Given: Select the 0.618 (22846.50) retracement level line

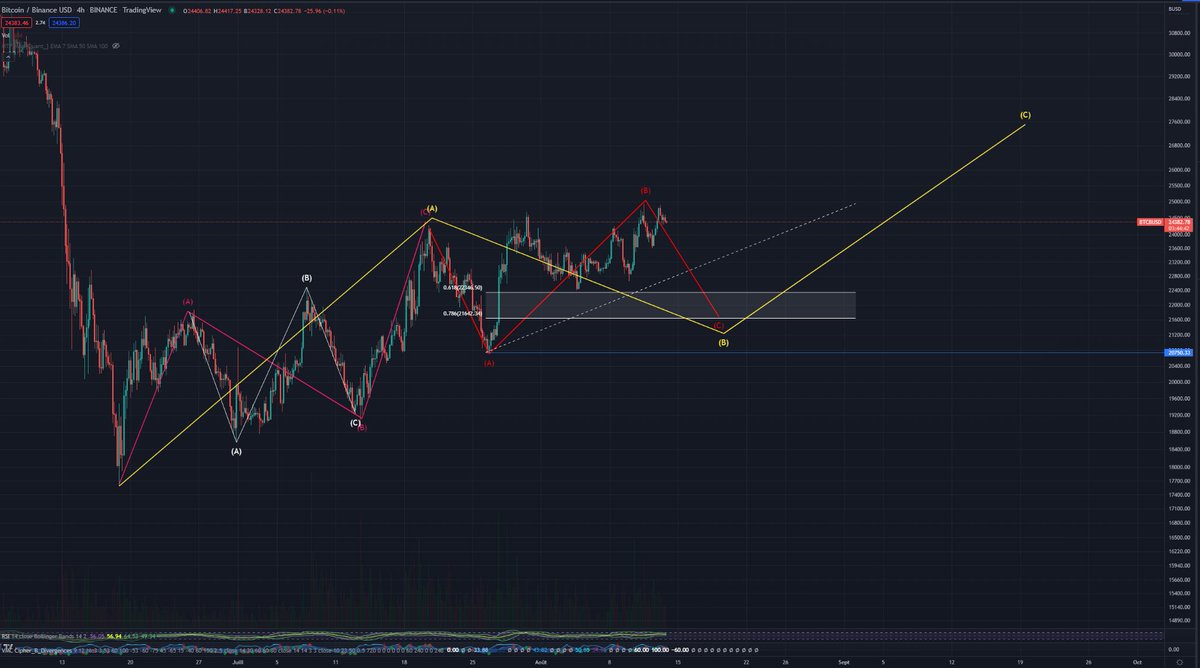Looking at the screenshot, I should pyautogui.click(x=460, y=287).
